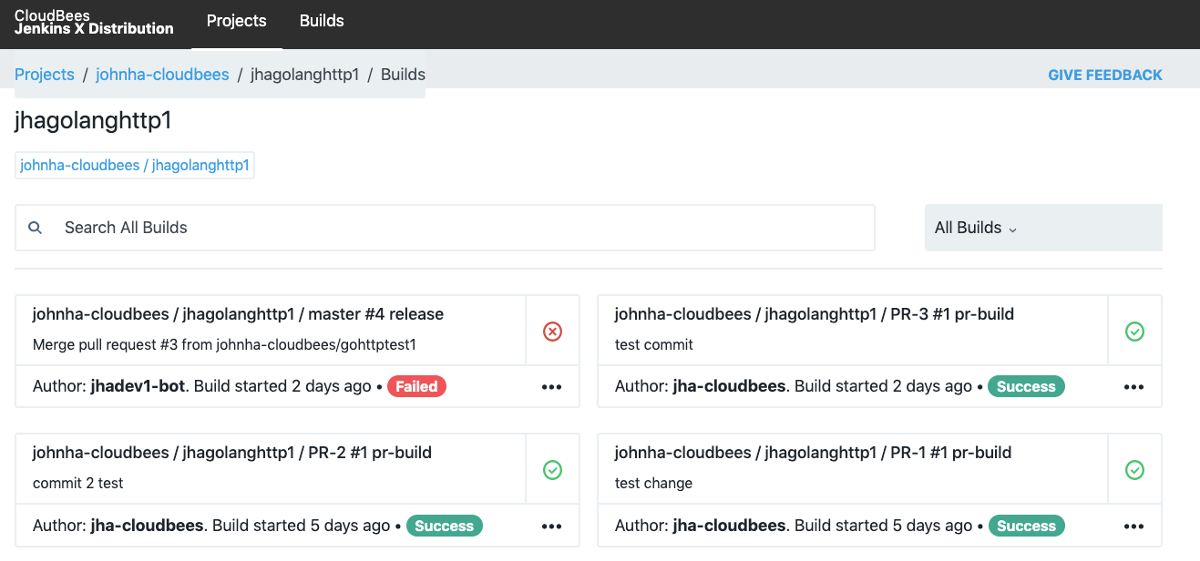The height and width of the screenshot is (561, 1200).
Task: Click the 'commit 2 test' message text
Action: [78, 483]
